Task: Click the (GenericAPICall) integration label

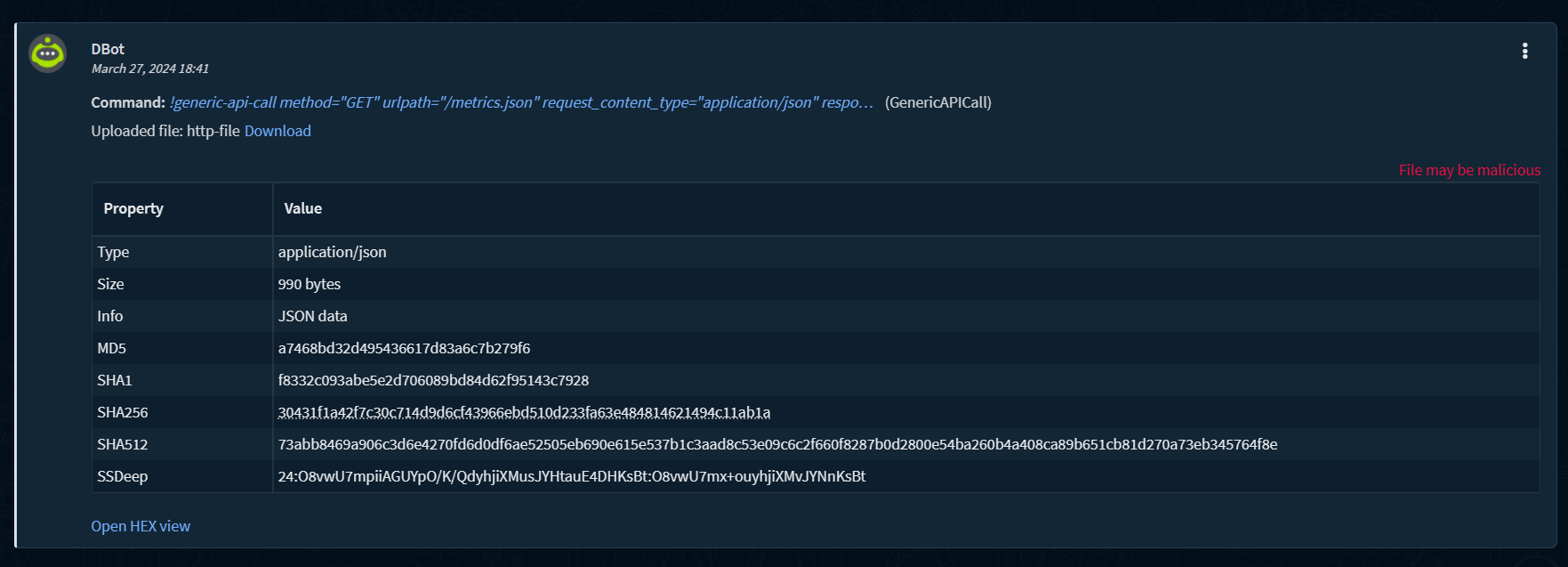Action: point(937,102)
